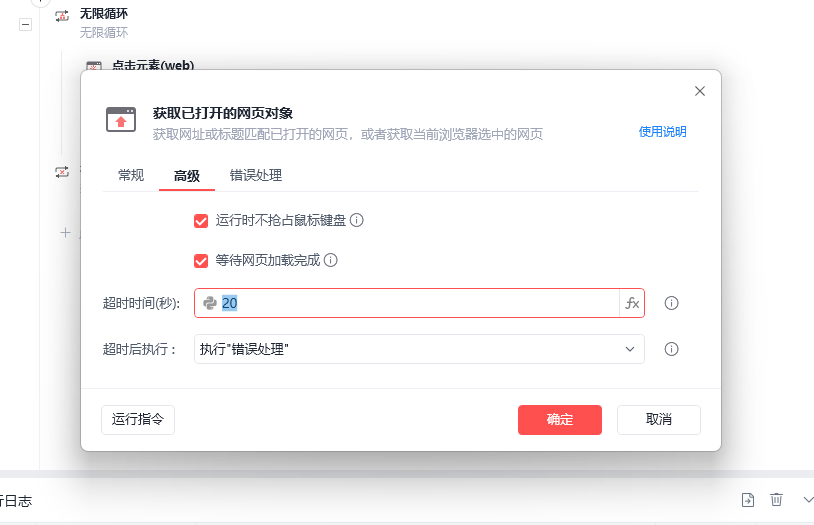Screen dimensions: 814x525
Task: Click the trash icon to clear logs
Action: (x=776, y=500)
